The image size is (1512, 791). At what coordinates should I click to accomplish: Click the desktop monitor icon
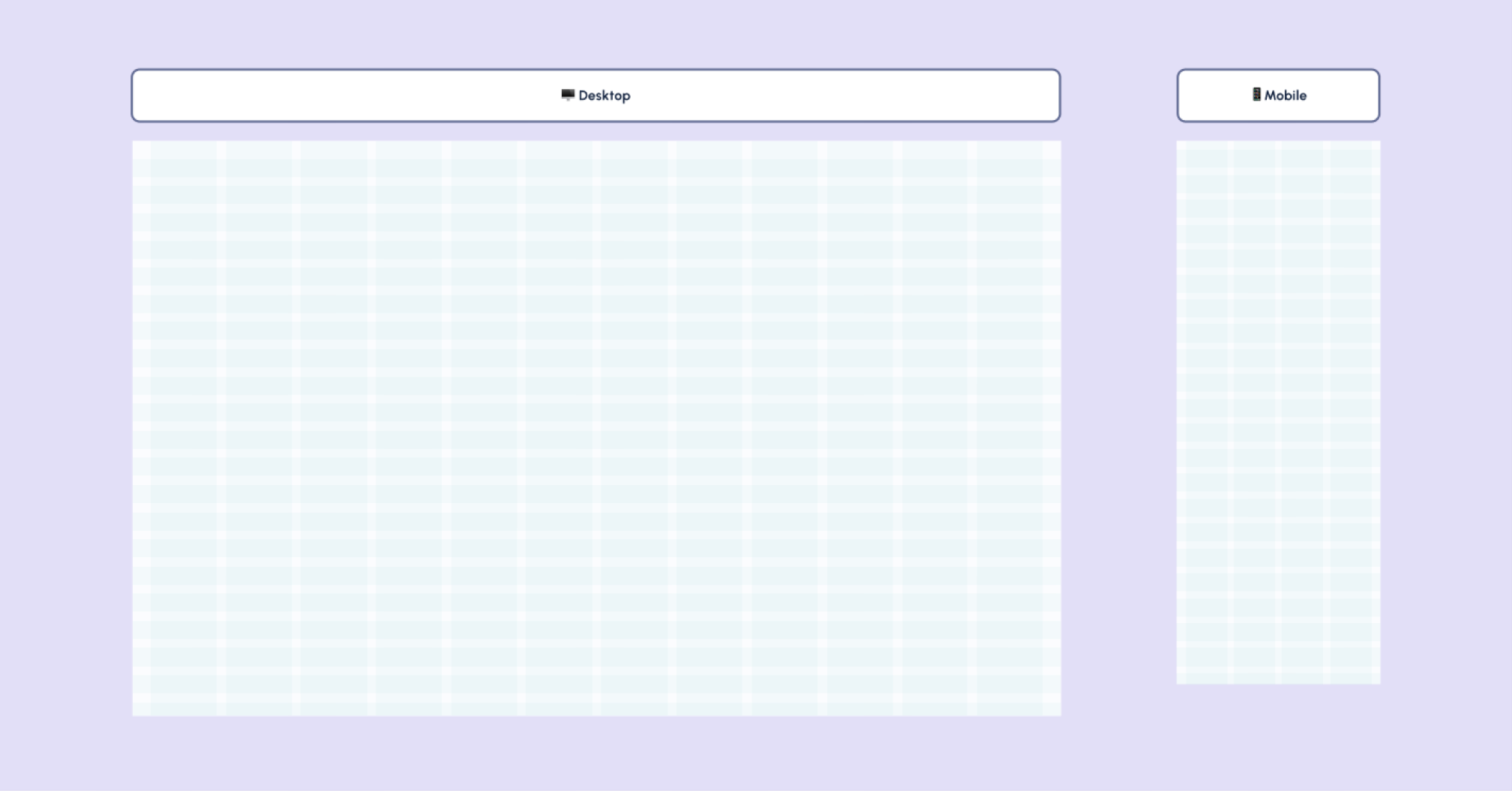[568, 94]
